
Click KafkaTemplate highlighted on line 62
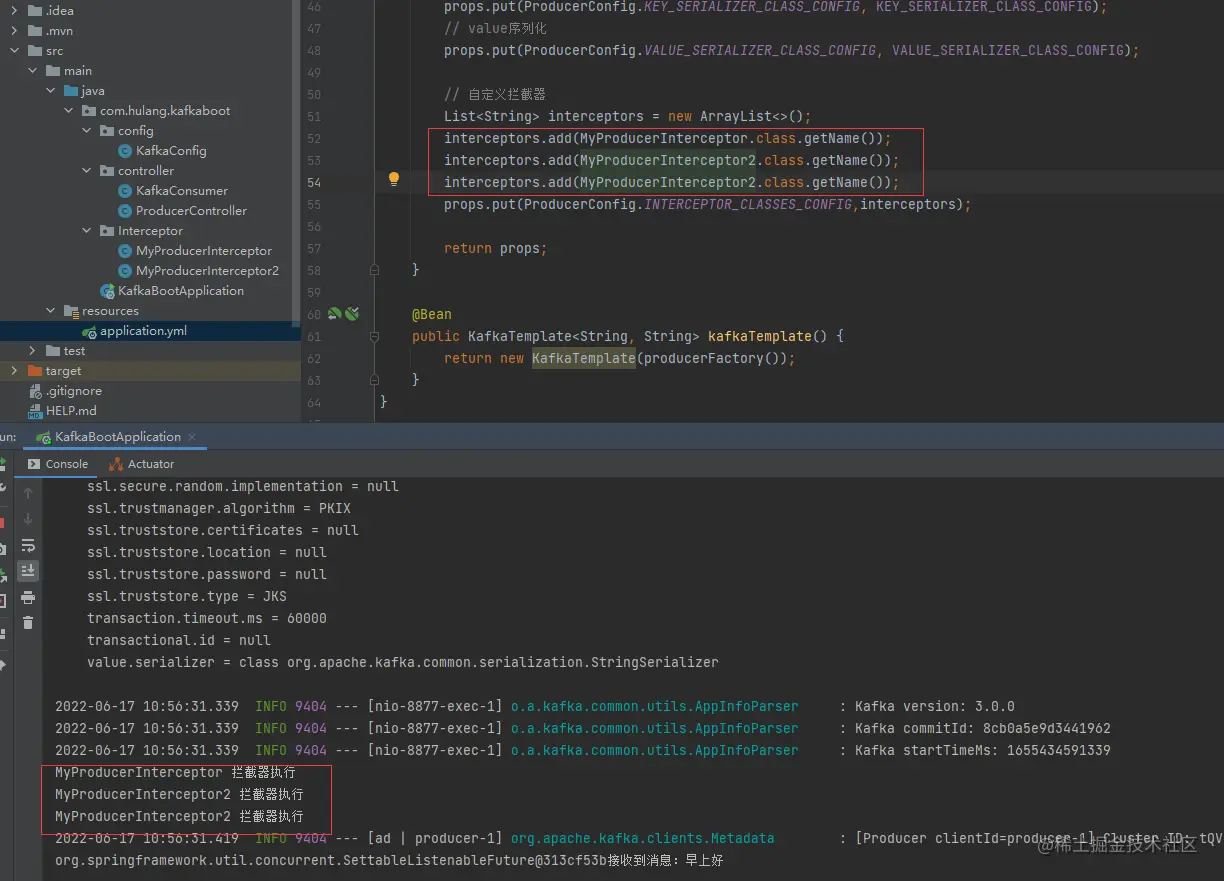(x=584, y=358)
